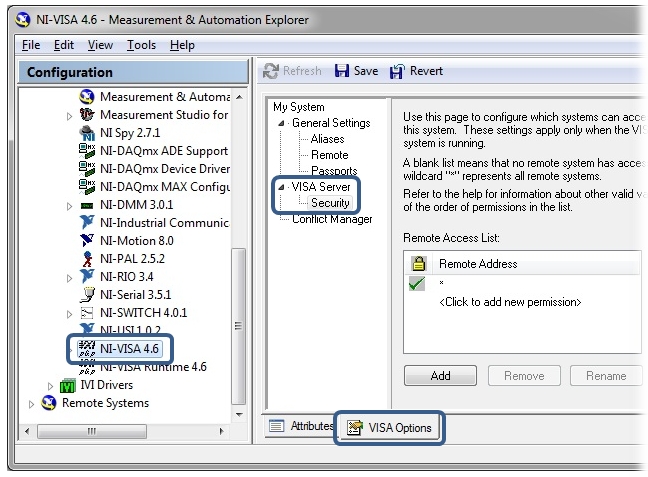The width and height of the screenshot is (648, 477).
Task: Click to add new permission entry
Action: click(x=510, y=302)
